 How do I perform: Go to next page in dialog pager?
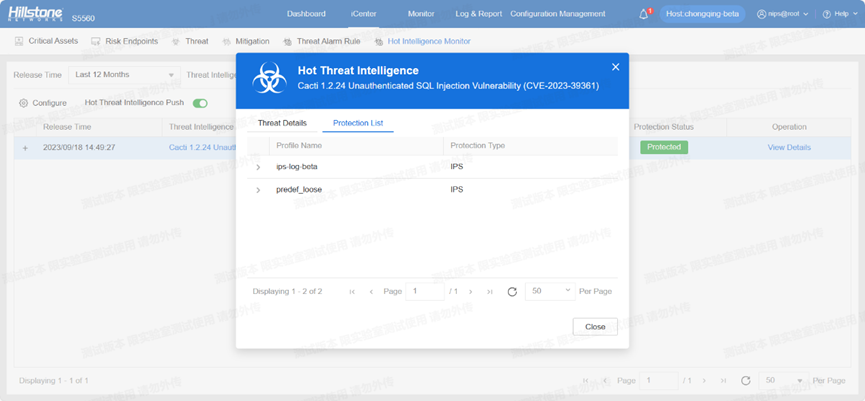point(471,292)
